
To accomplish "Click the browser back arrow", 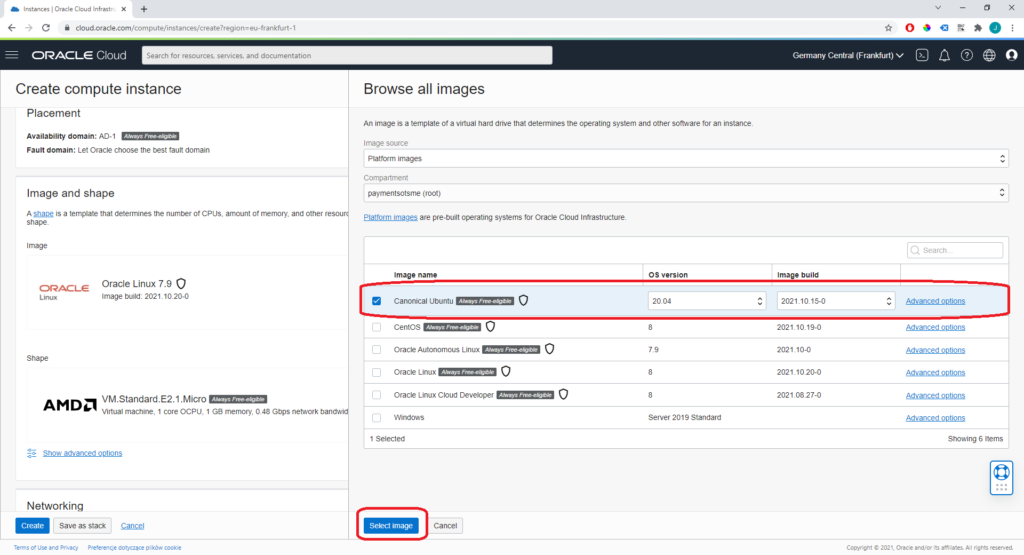I will (x=11, y=27).
